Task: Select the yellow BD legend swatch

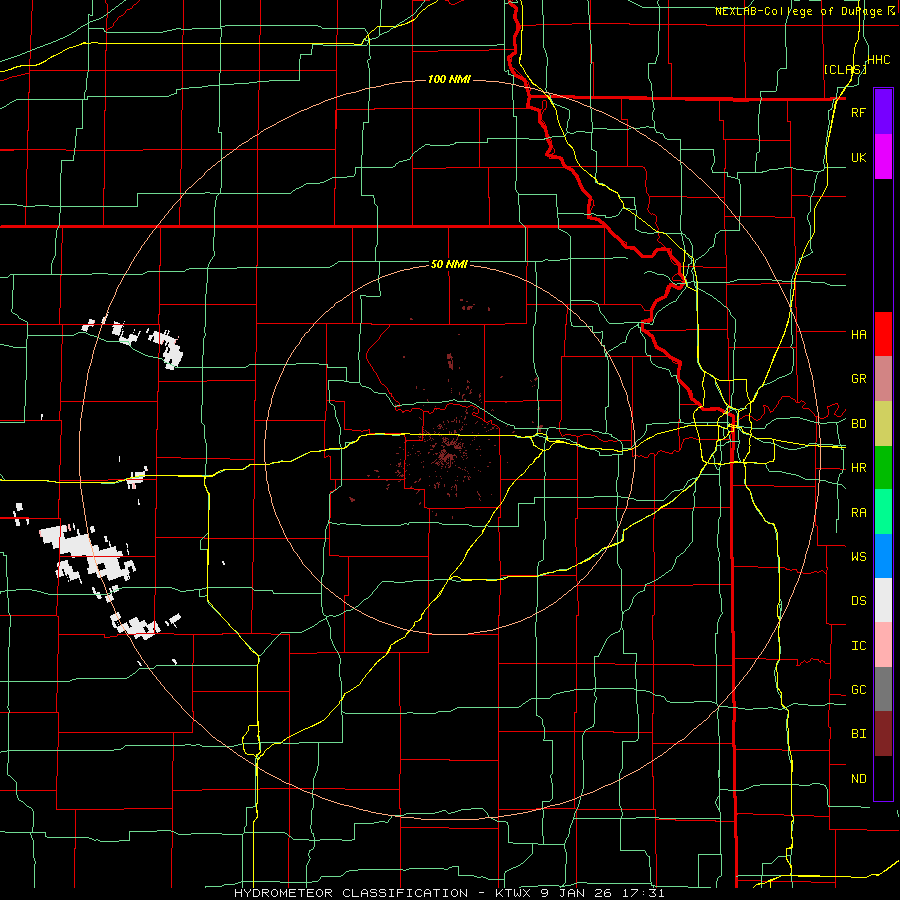Action: (883, 424)
